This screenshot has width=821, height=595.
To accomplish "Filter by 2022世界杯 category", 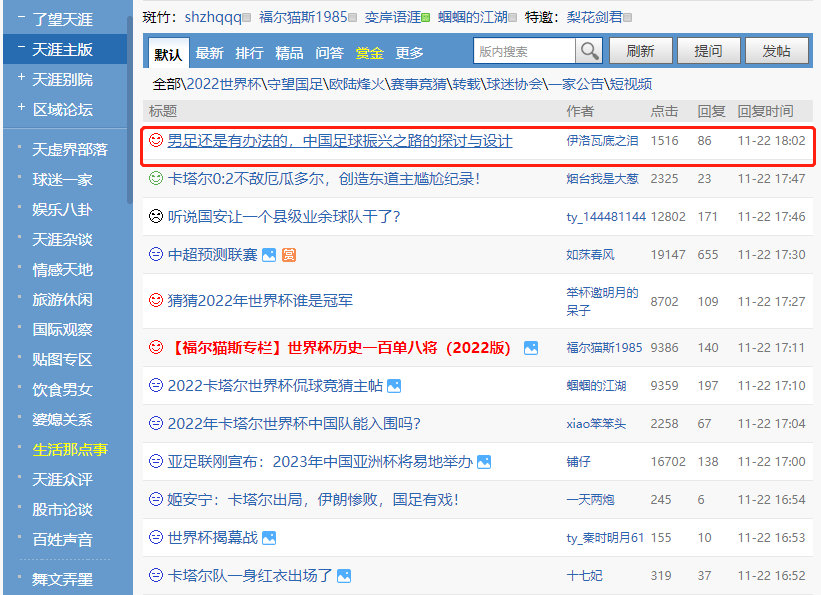I will (x=224, y=84).
